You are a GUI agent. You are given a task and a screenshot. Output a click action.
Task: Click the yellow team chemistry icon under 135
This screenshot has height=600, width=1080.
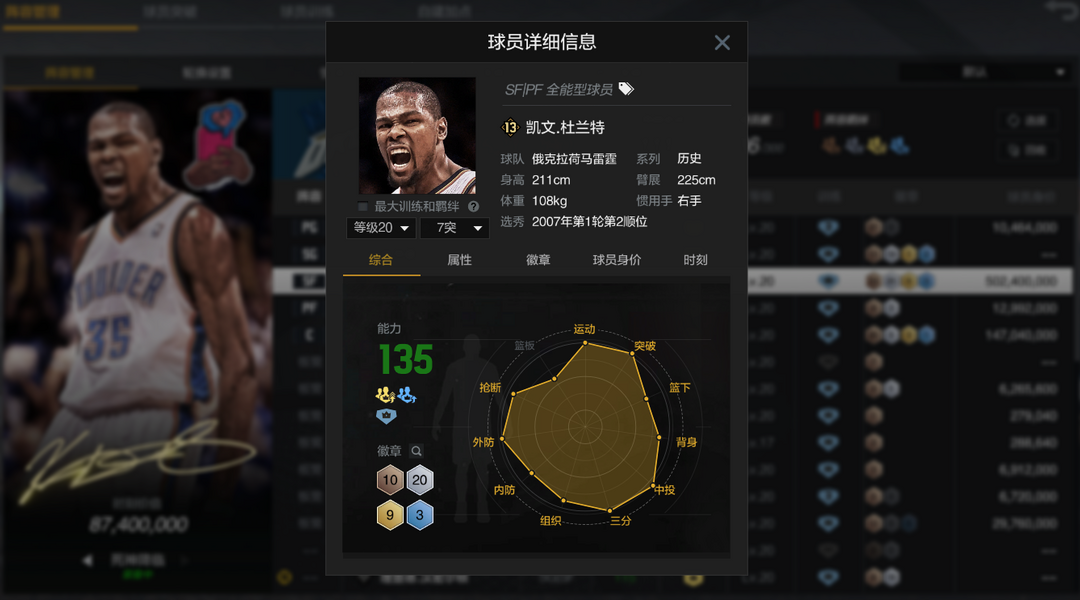pyautogui.click(x=385, y=395)
